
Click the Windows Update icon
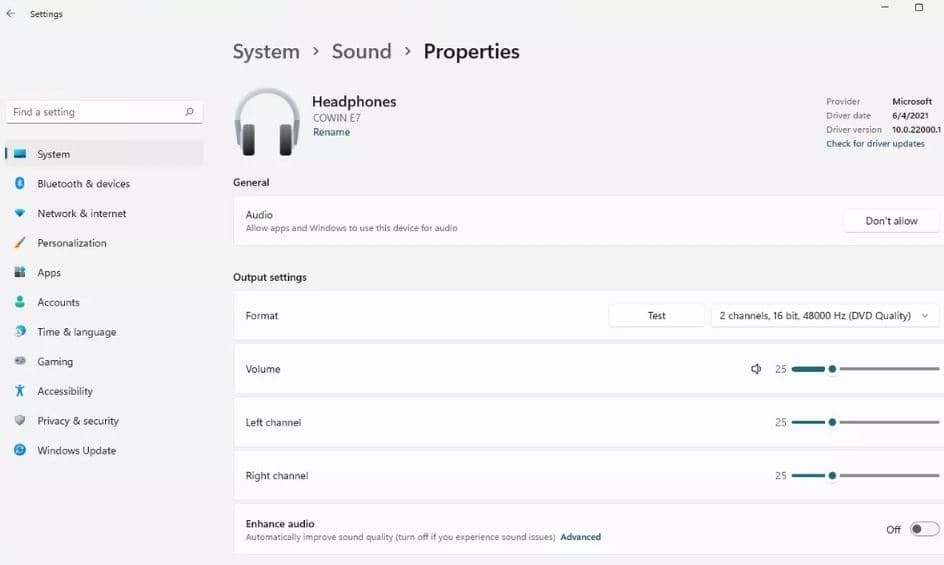coord(19,451)
